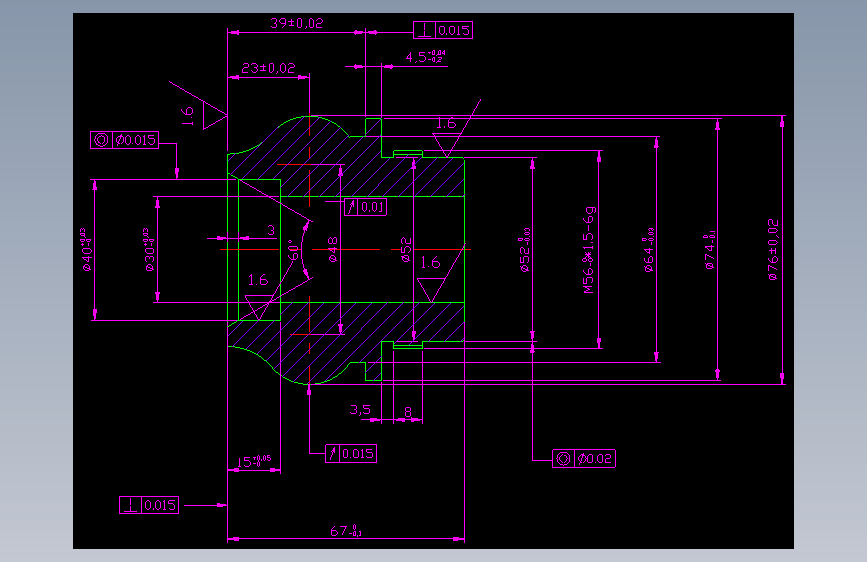Click the runout symbol in bottom 0.015 frame
Viewport: 867px width, 562px height.
click(332, 454)
